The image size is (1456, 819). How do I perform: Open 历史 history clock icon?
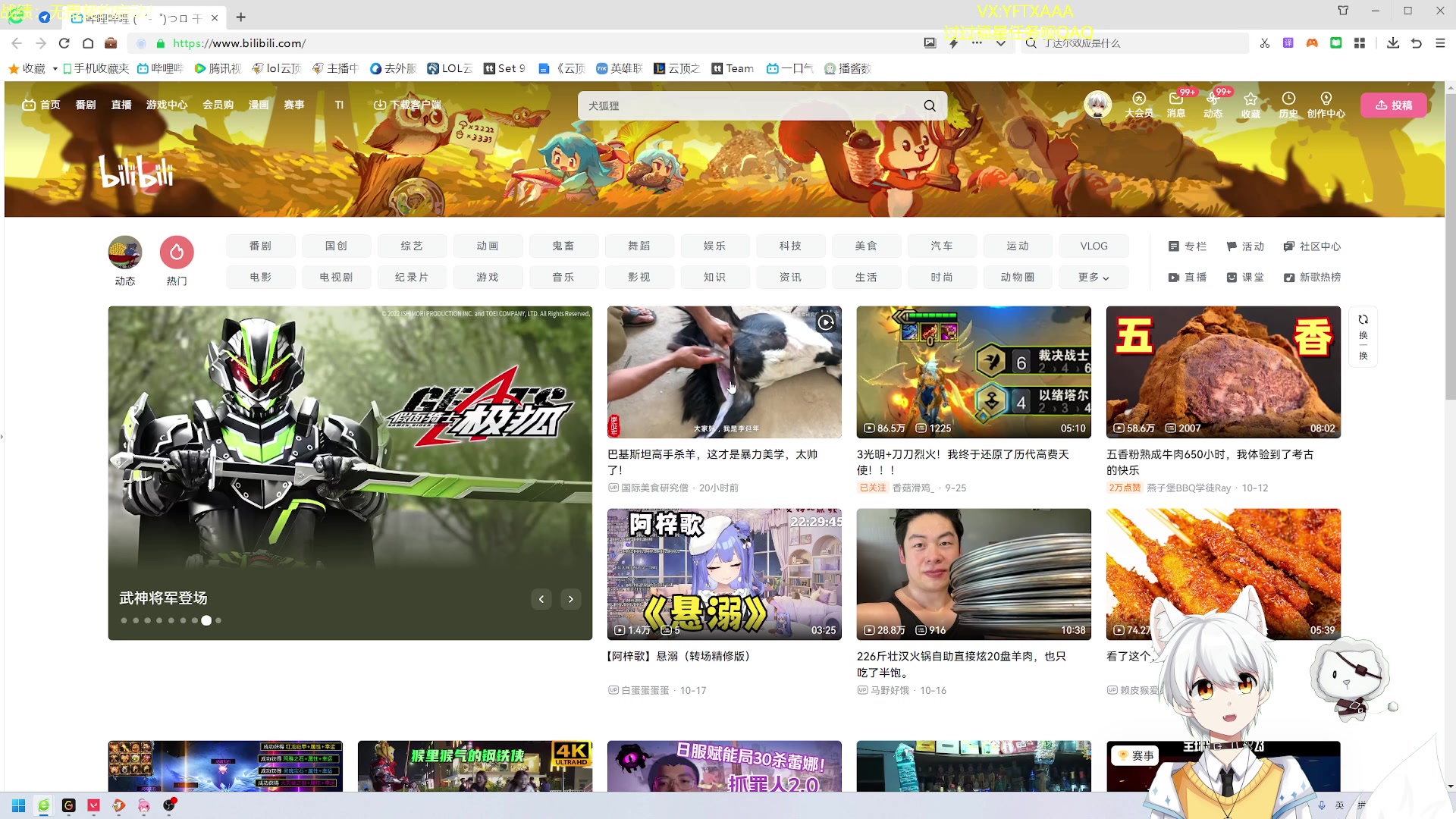pyautogui.click(x=1288, y=105)
